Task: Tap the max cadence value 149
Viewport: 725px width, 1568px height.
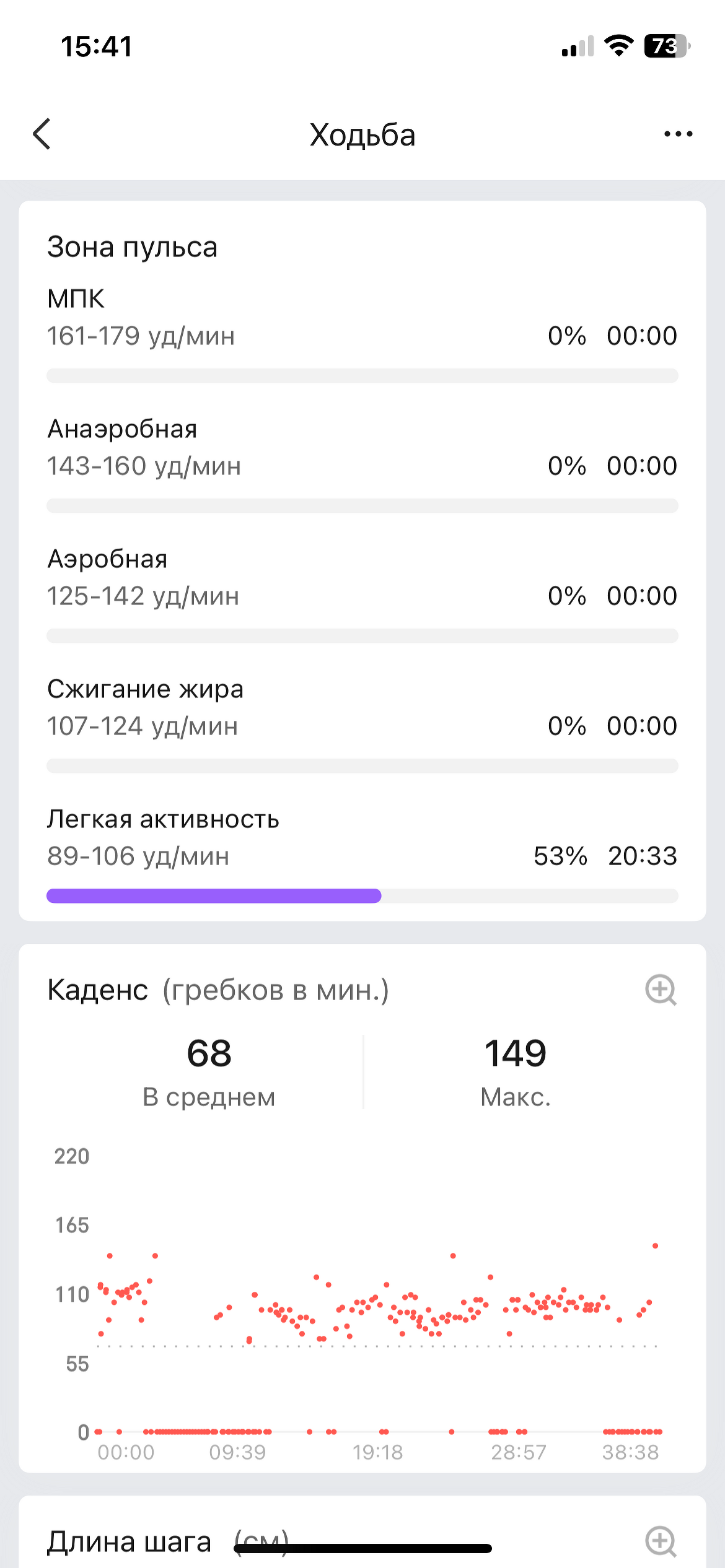Action: coord(516,1053)
